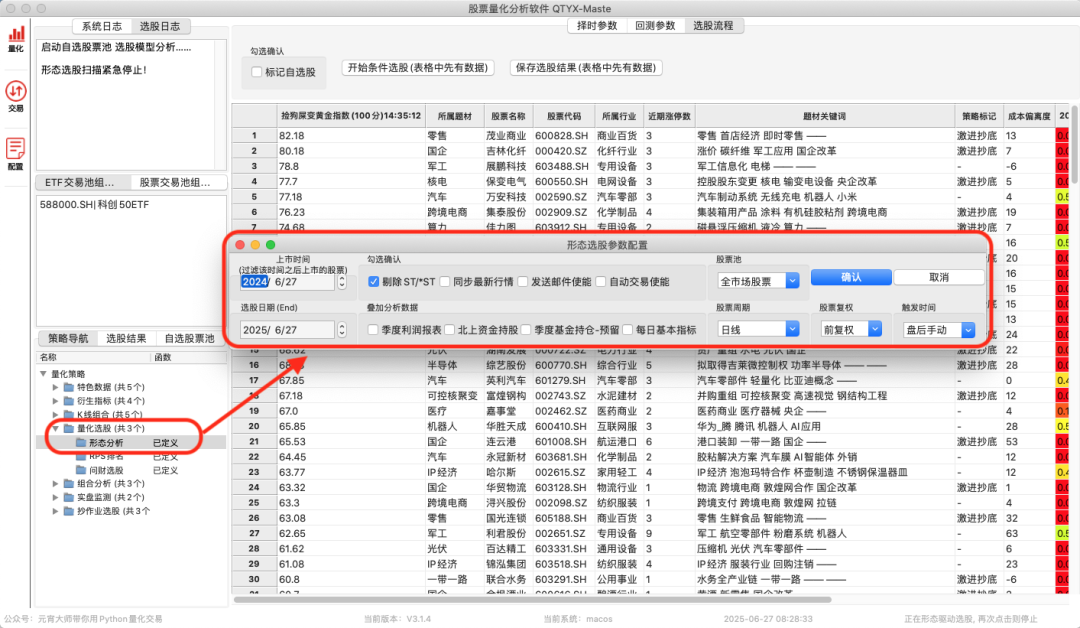Expand the 实盘监测 tree node arrow

coord(55,497)
